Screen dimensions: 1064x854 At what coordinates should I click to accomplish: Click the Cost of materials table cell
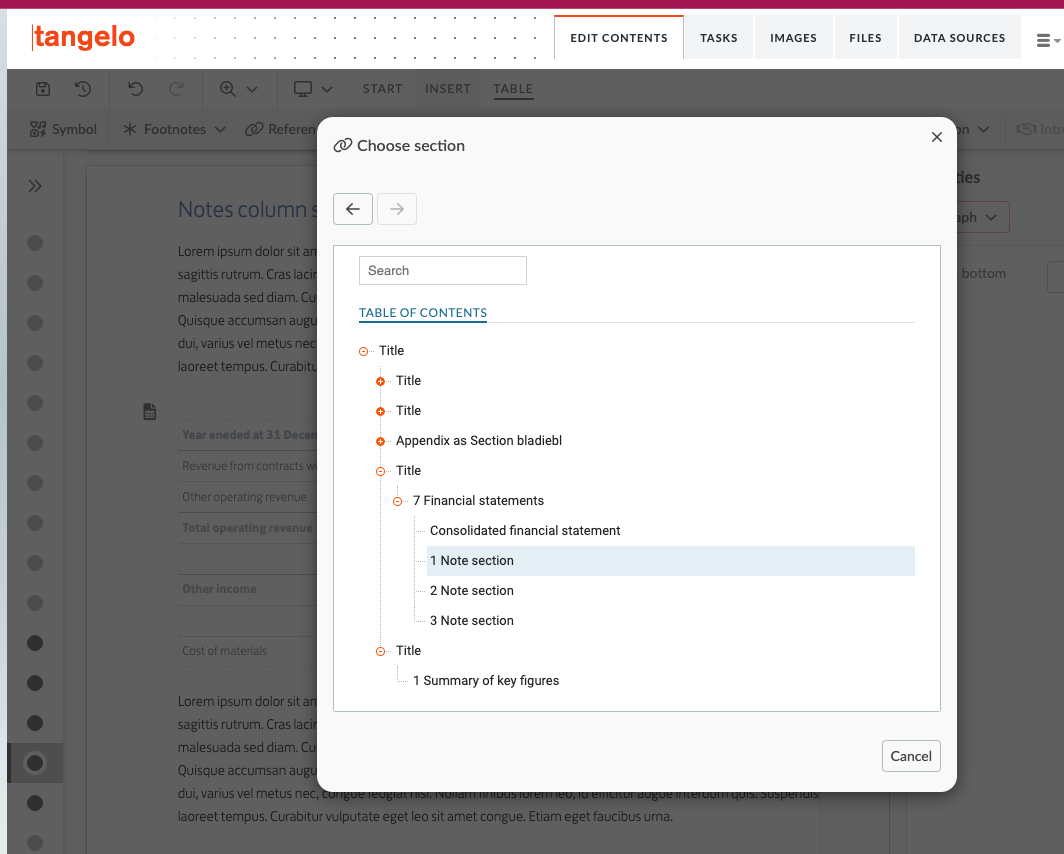(248, 651)
